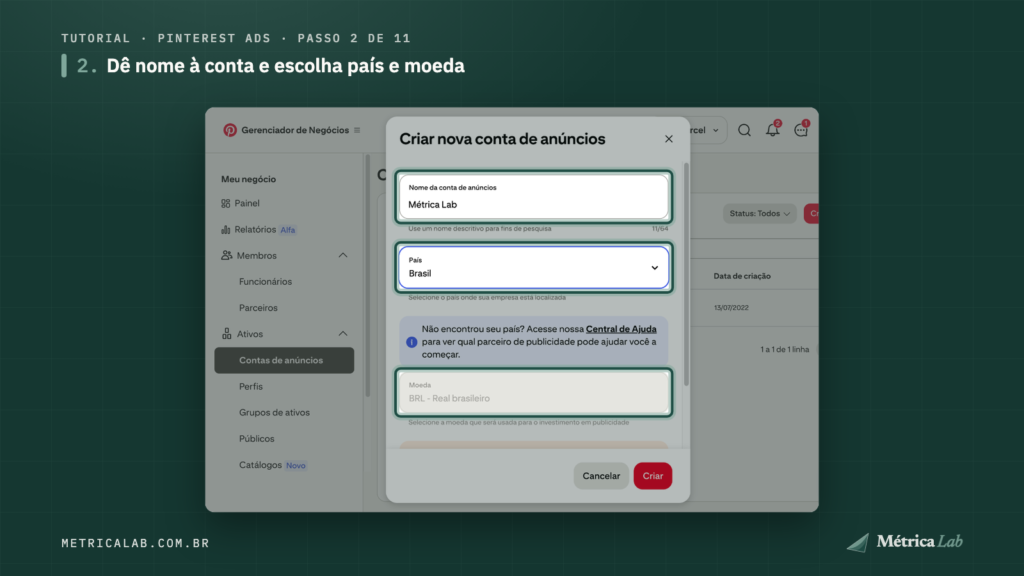Click the red Criar button

652,475
